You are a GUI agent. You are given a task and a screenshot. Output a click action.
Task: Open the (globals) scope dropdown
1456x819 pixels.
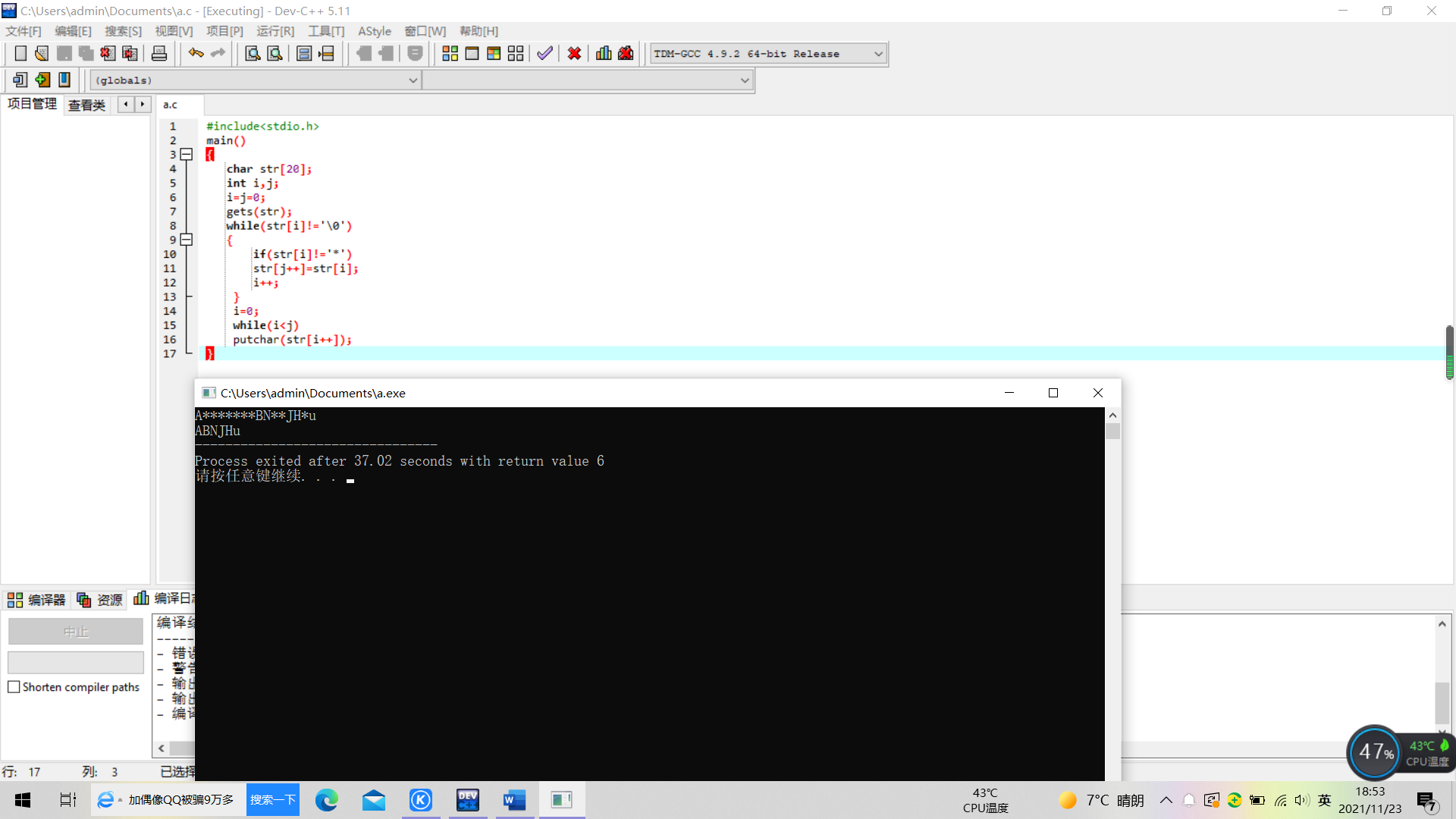tap(413, 80)
